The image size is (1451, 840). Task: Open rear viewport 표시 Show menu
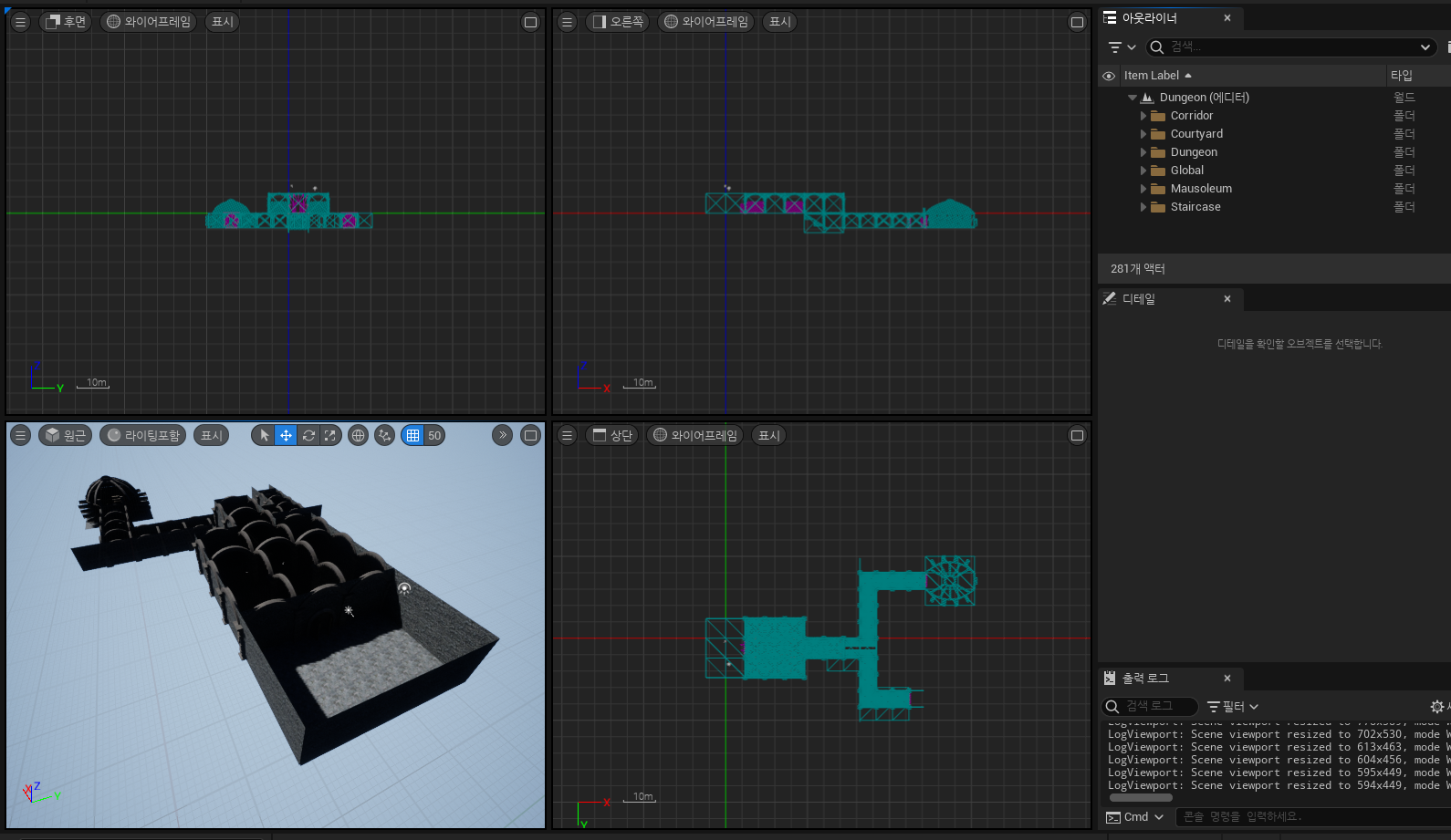point(223,22)
